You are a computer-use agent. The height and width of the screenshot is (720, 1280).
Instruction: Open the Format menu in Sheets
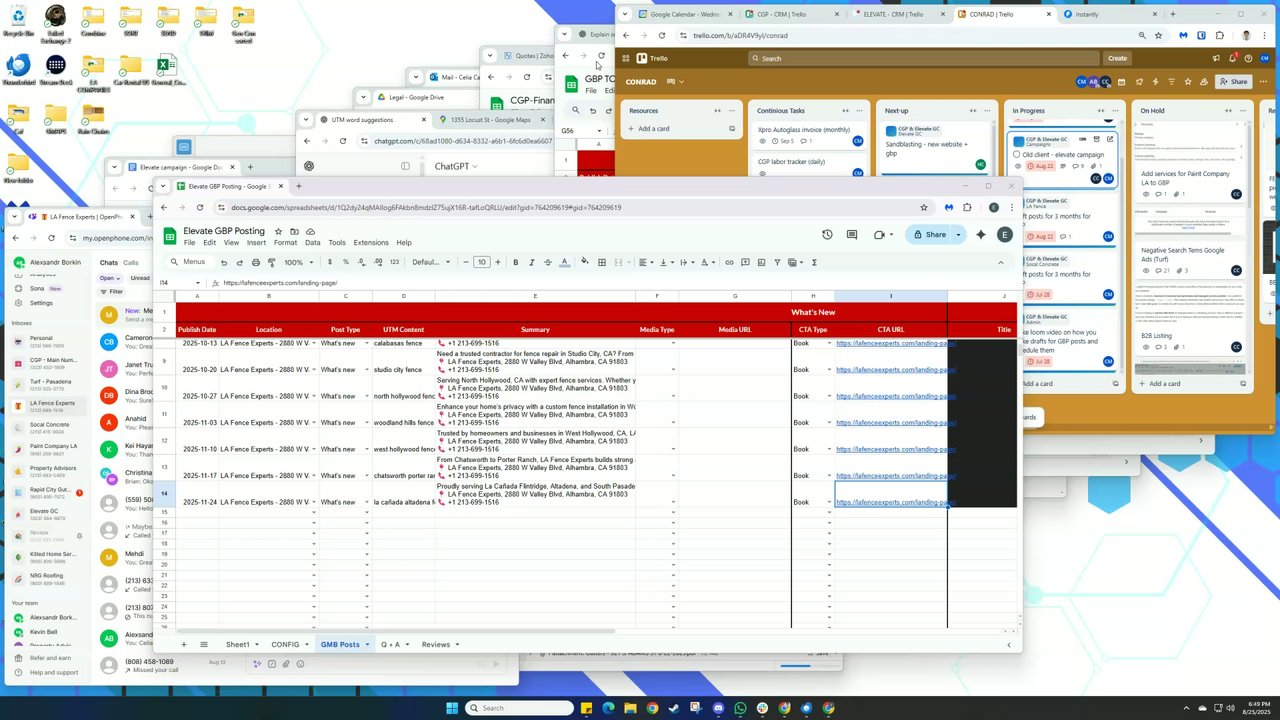[x=285, y=243]
